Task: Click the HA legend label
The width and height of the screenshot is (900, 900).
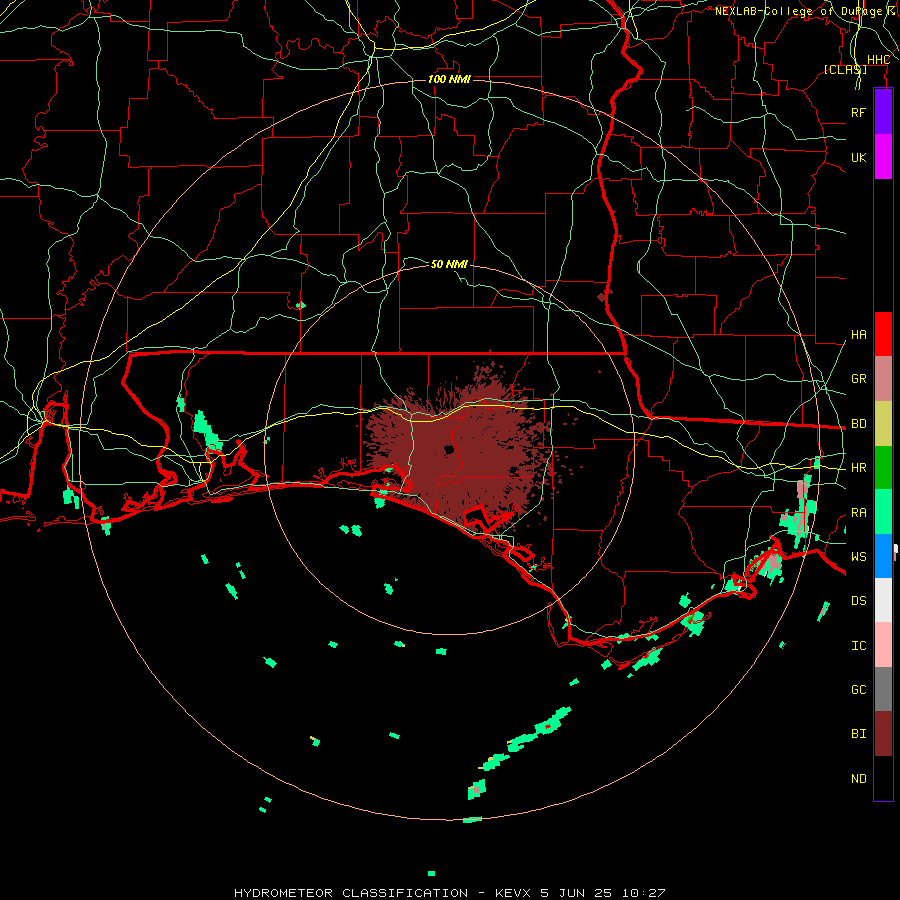Action: click(x=858, y=335)
